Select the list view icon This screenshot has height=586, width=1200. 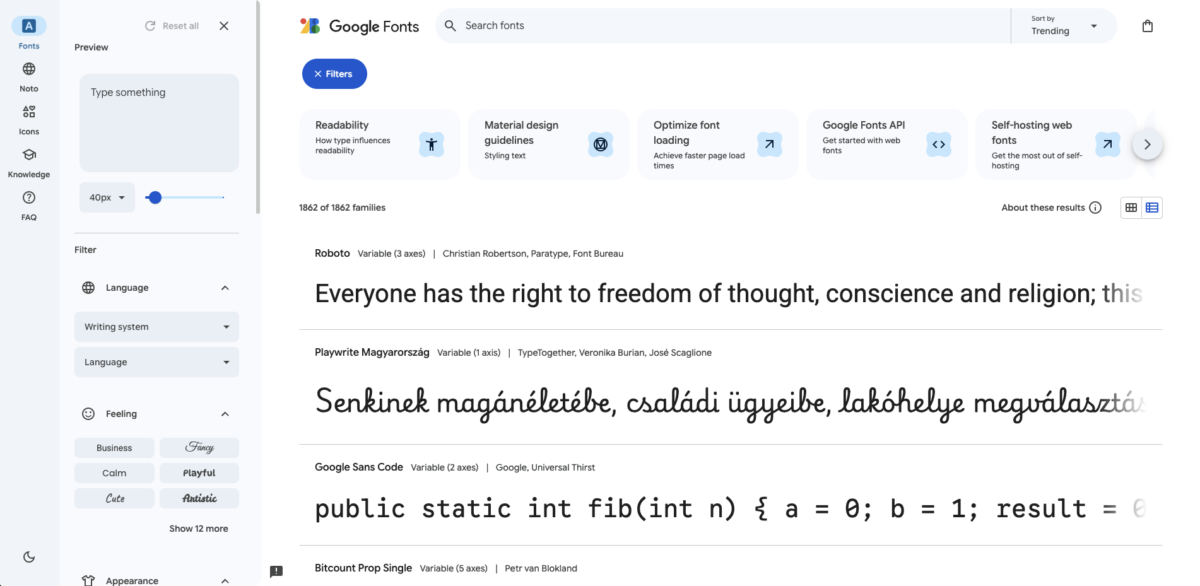click(x=1152, y=207)
